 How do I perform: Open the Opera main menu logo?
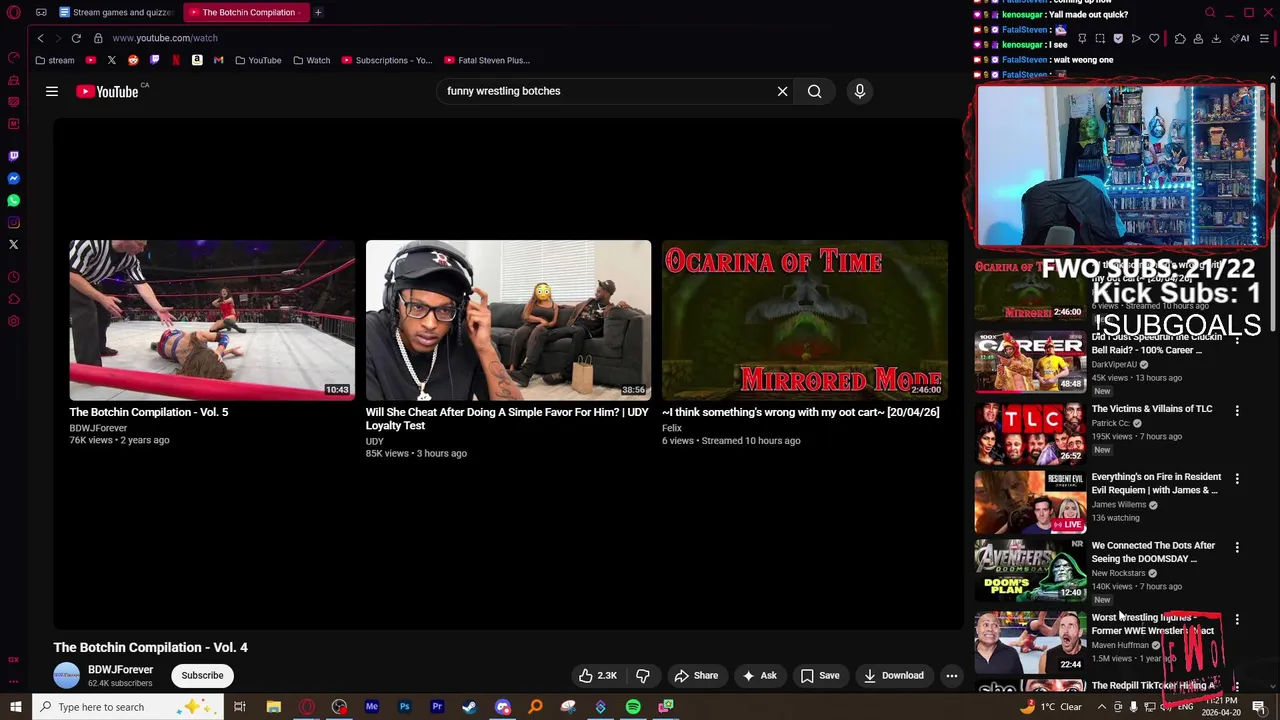[x=14, y=13]
